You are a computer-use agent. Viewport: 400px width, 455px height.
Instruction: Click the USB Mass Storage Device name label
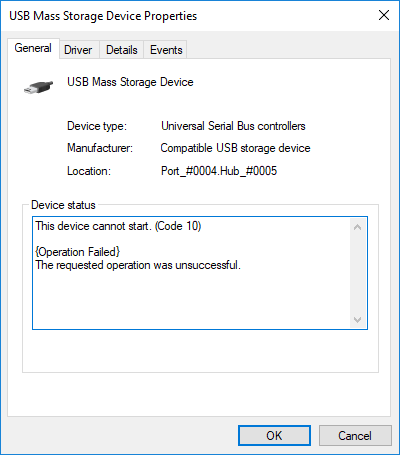point(130,82)
